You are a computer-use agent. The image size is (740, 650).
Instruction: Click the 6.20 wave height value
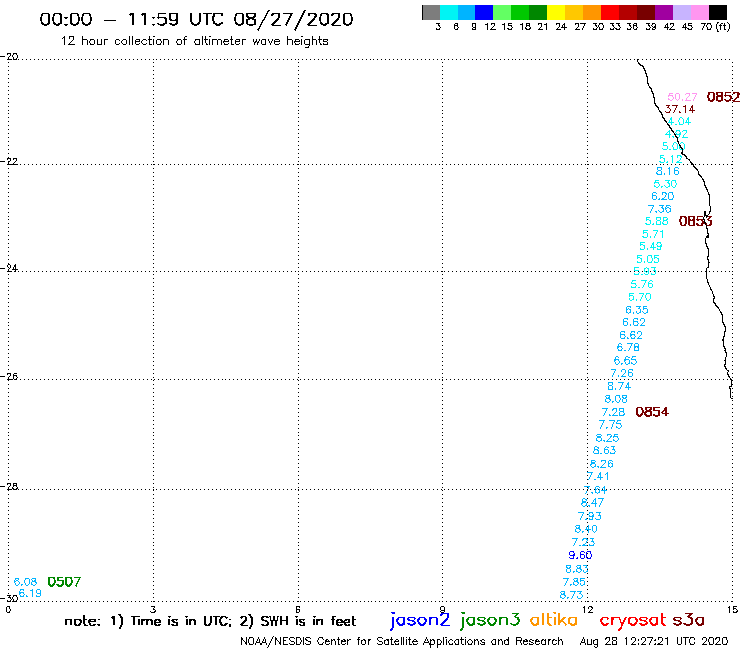tap(663, 196)
